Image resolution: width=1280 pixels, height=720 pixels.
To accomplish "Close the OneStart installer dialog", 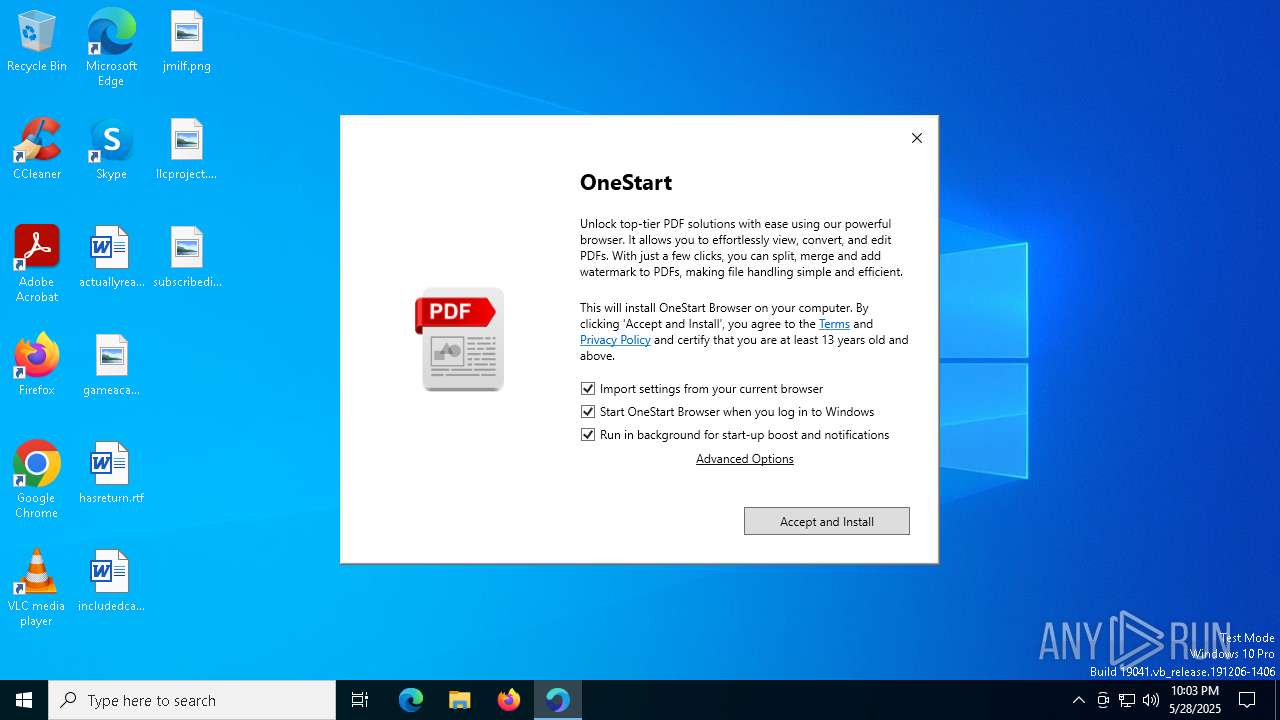I will pyautogui.click(x=917, y=138).
